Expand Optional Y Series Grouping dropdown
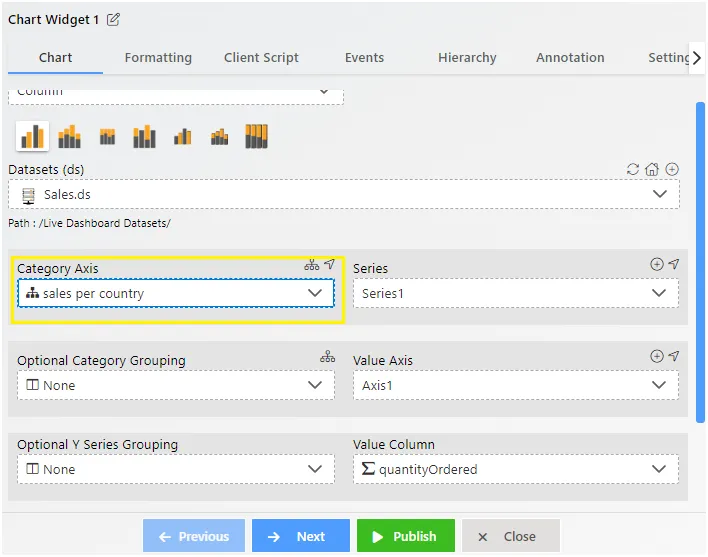This screenshot has height=557, width=708. click(x=176, y=469)
